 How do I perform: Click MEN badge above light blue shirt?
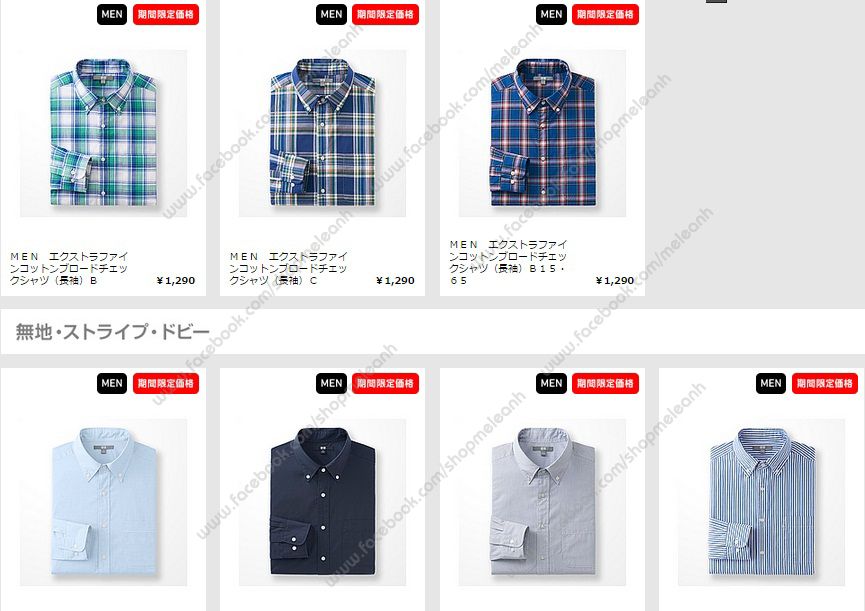click(112, 383)
